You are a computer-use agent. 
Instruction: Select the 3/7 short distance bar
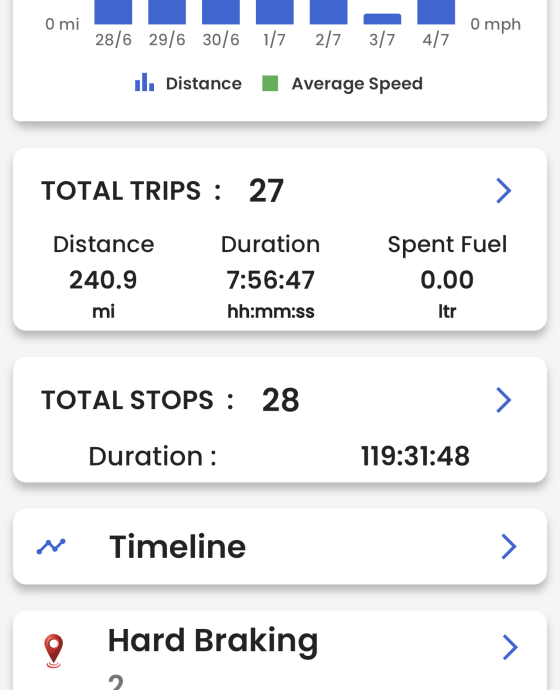(x=382, y=19)
